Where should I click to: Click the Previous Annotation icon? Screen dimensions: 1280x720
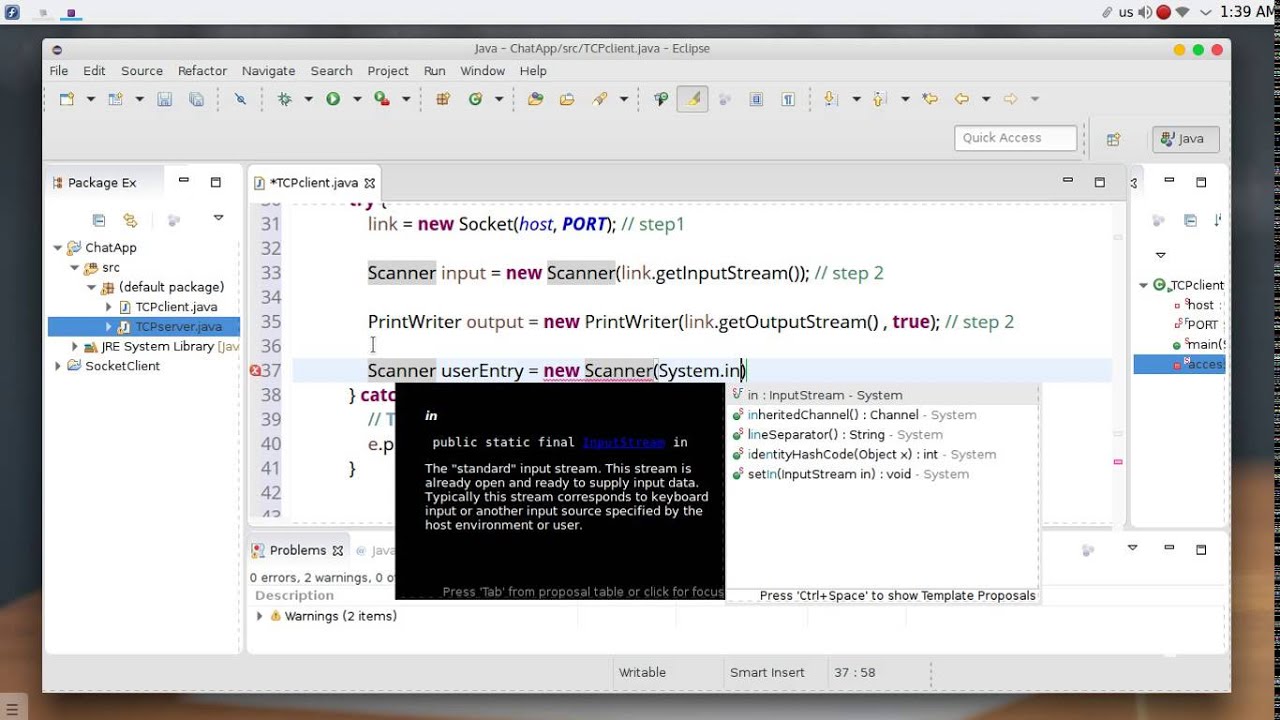click(x=880, y=99)
